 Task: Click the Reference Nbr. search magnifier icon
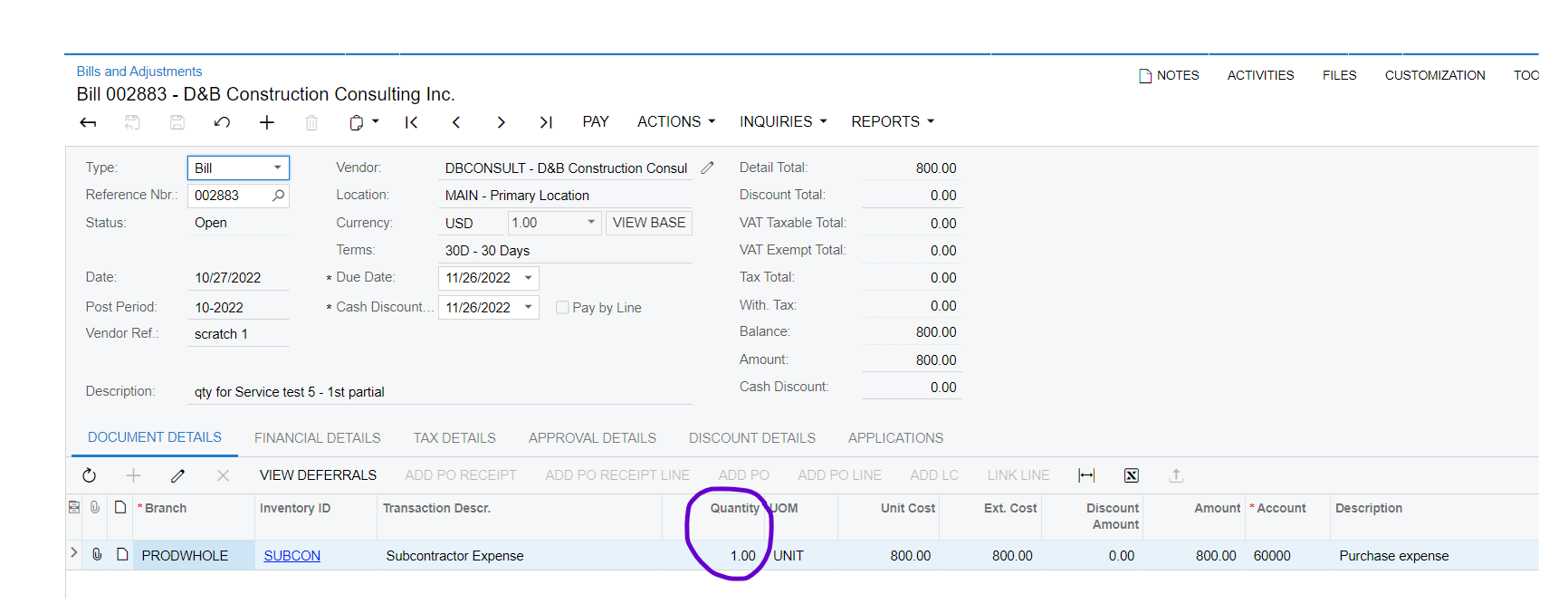[279, 195]
